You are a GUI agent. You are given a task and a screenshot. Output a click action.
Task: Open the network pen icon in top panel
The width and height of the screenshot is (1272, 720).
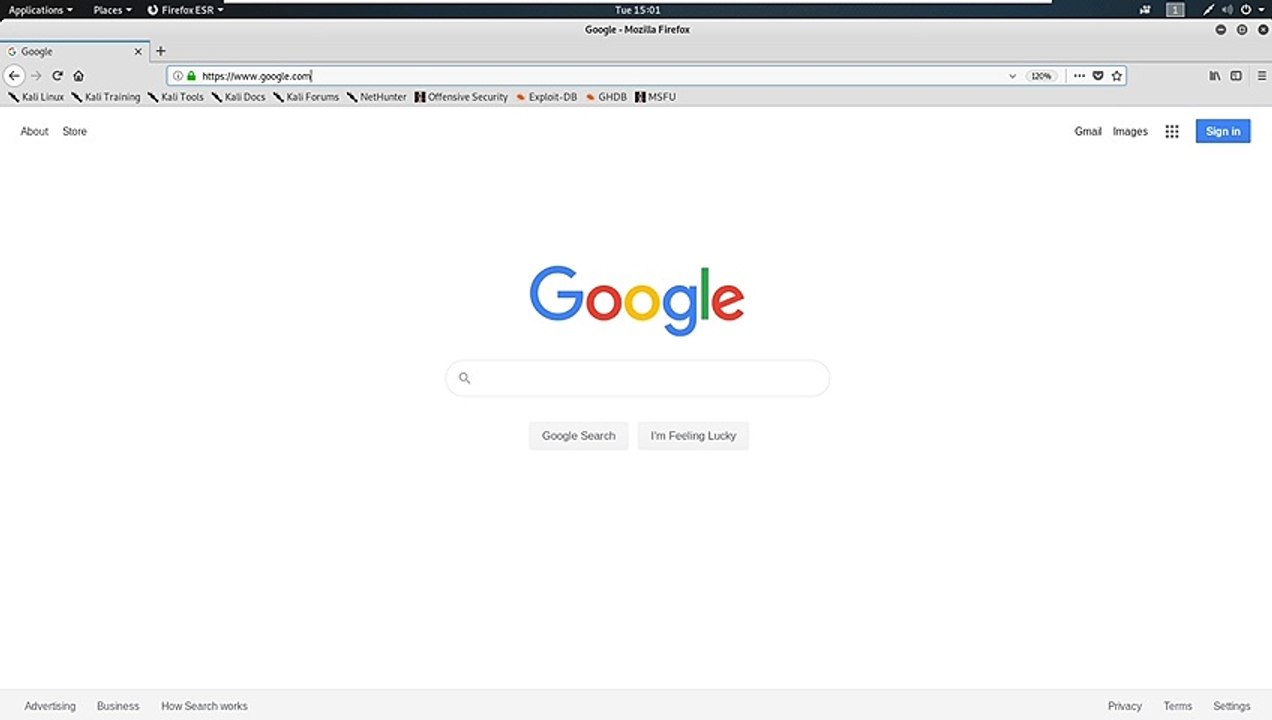1208,10
